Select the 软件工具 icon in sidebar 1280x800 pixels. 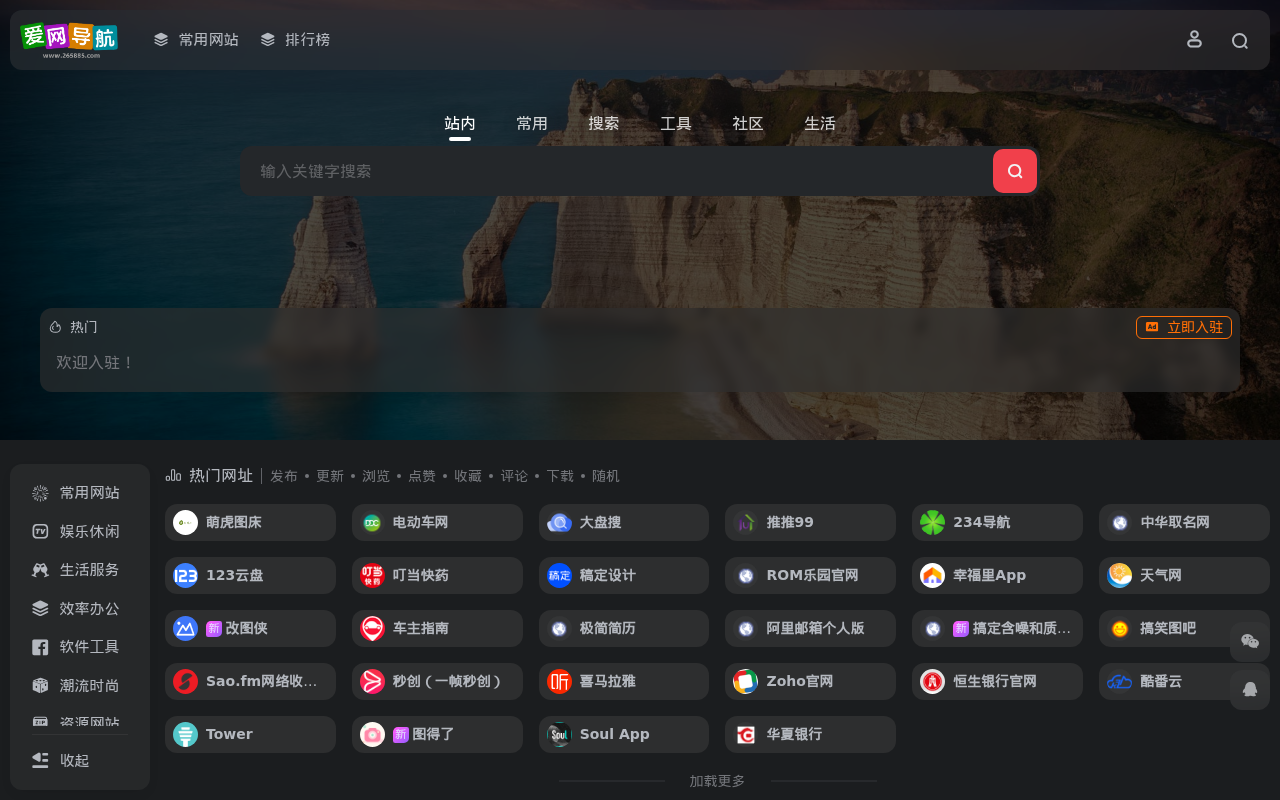click(39, 647)
